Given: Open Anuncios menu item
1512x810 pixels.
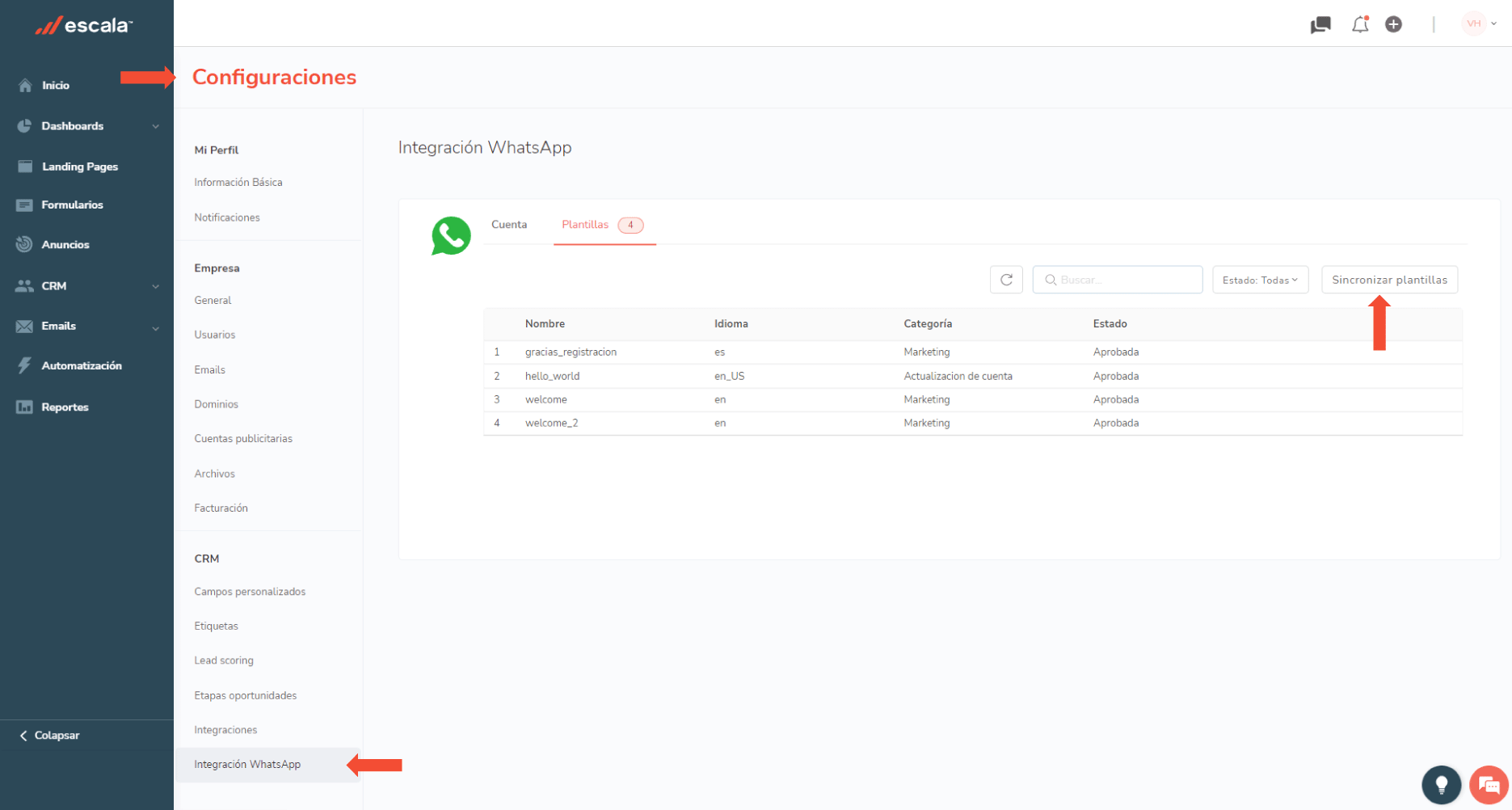Looking at the screenshot, I should (x=65, y=245).
